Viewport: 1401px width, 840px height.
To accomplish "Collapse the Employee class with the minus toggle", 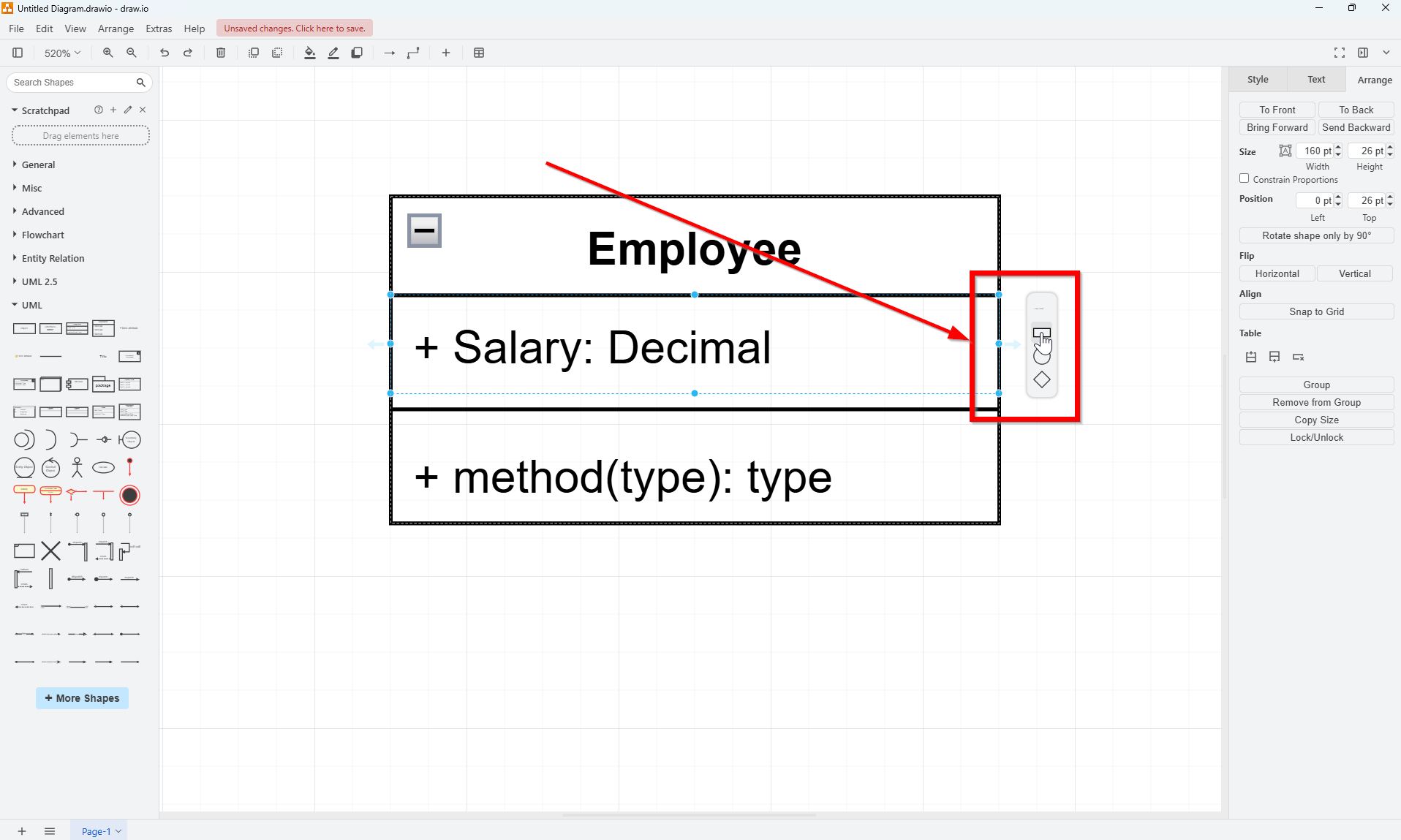I will [x=423, y=230].
